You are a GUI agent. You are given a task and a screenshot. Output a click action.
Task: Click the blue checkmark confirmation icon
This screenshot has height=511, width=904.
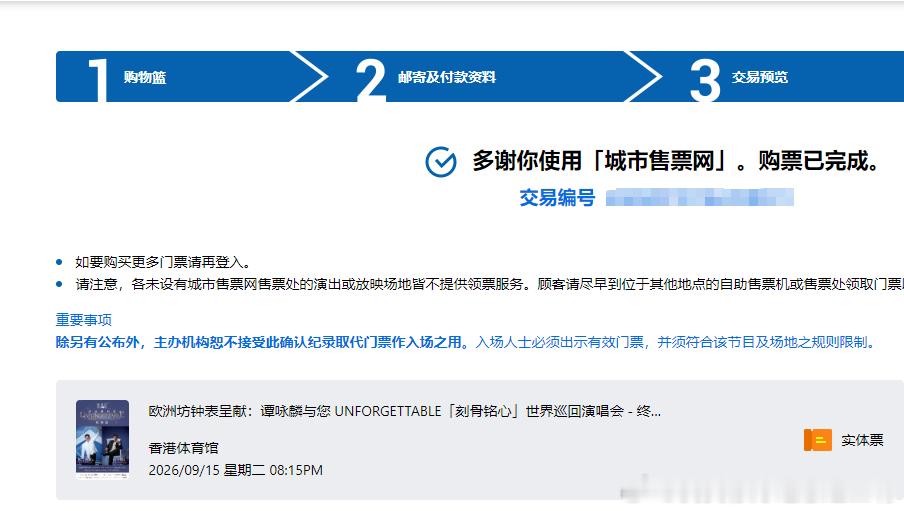coord(441,161)
